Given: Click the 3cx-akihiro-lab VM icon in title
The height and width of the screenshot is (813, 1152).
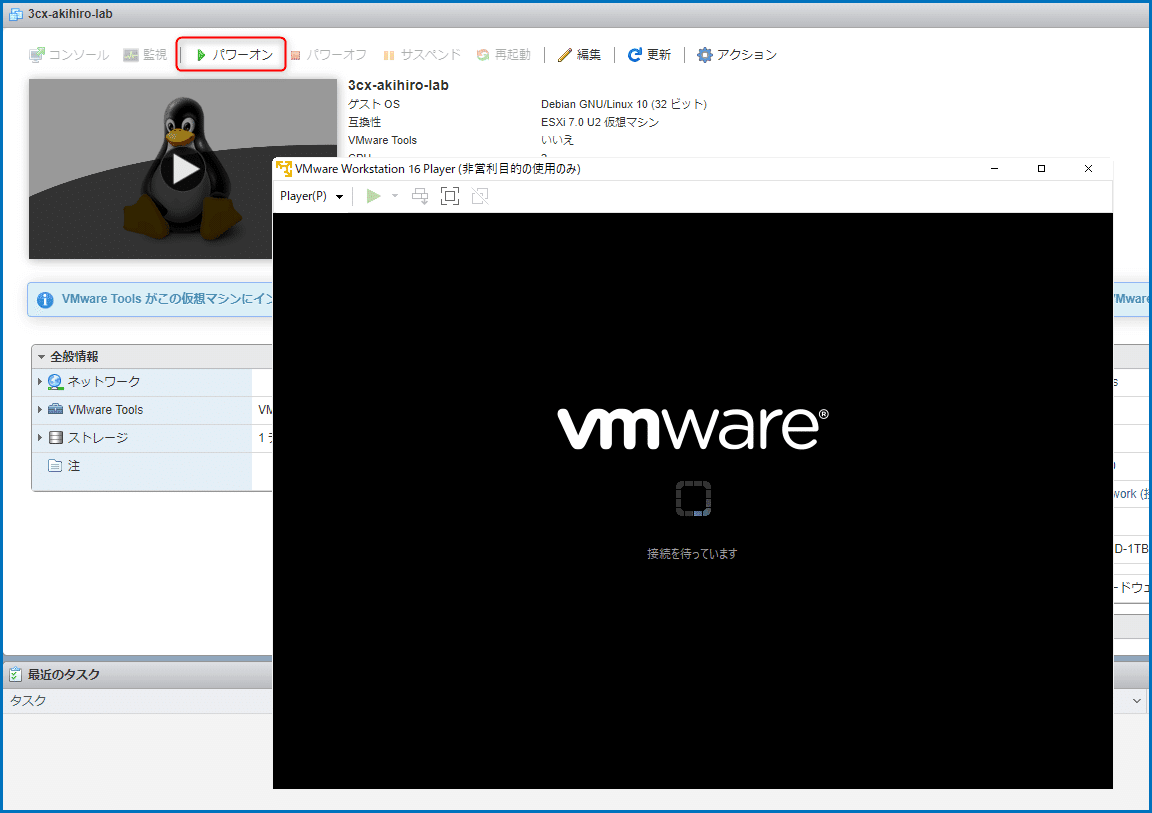Looking at the screenshot, I should (15, 14).
